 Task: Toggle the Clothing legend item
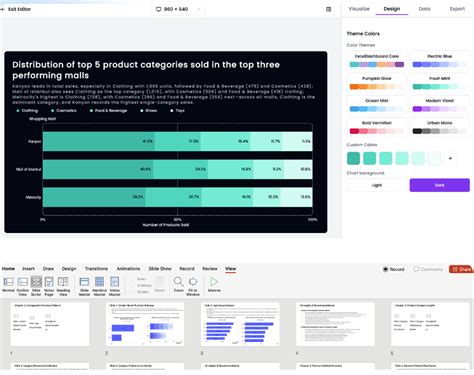click(27, 111)
